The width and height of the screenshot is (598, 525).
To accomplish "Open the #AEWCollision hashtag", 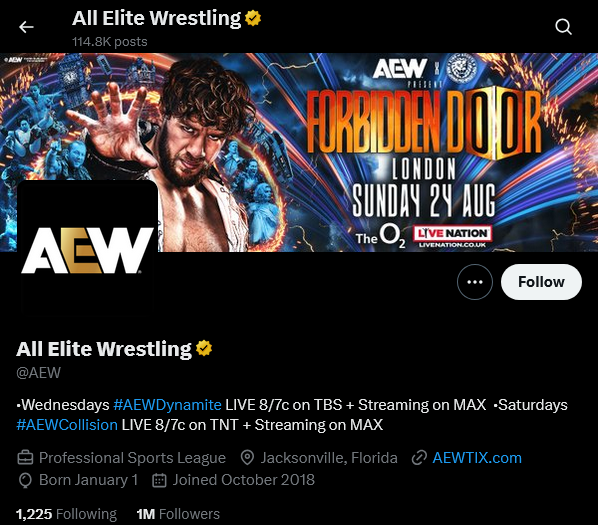I will pos(67,425).
